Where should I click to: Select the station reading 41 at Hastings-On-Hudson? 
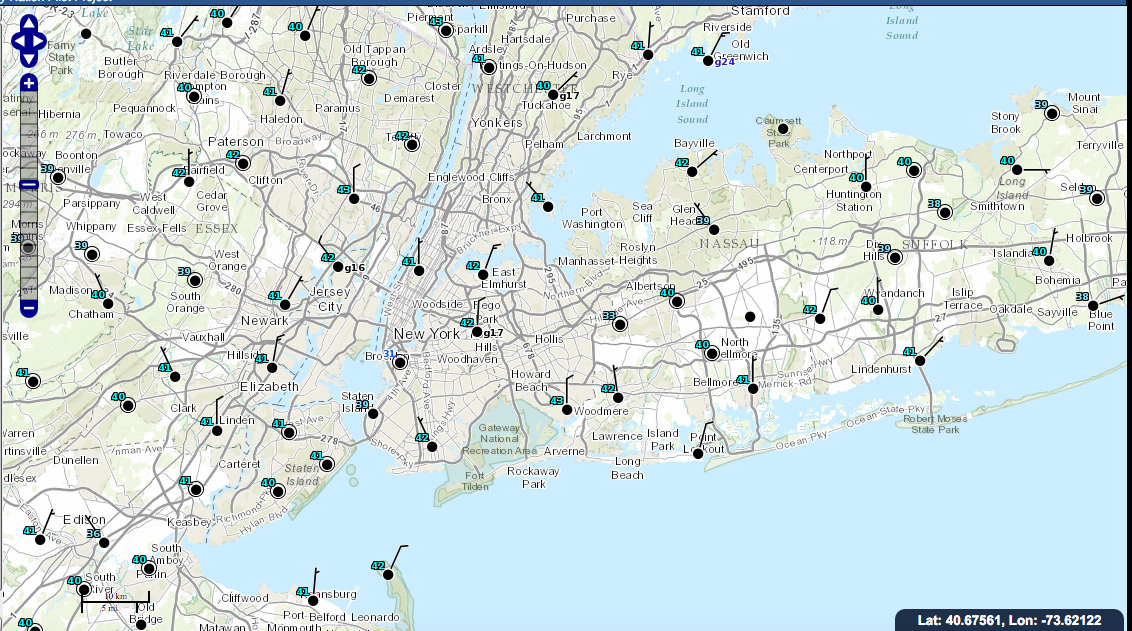489,68
